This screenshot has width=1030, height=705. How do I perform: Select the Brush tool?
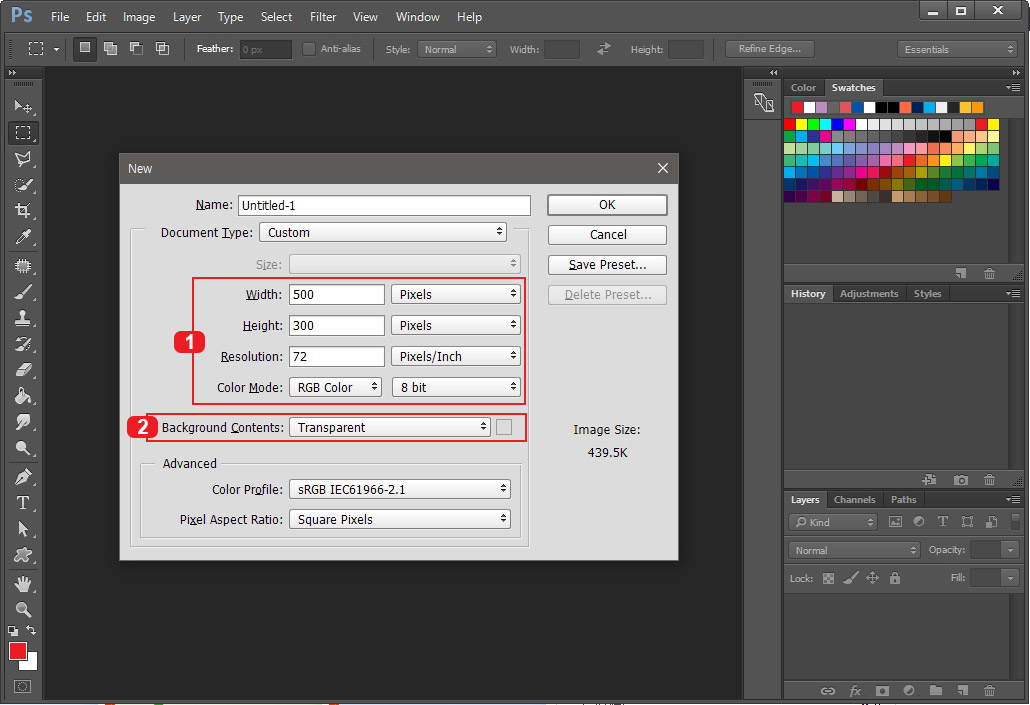coord(23,292)
